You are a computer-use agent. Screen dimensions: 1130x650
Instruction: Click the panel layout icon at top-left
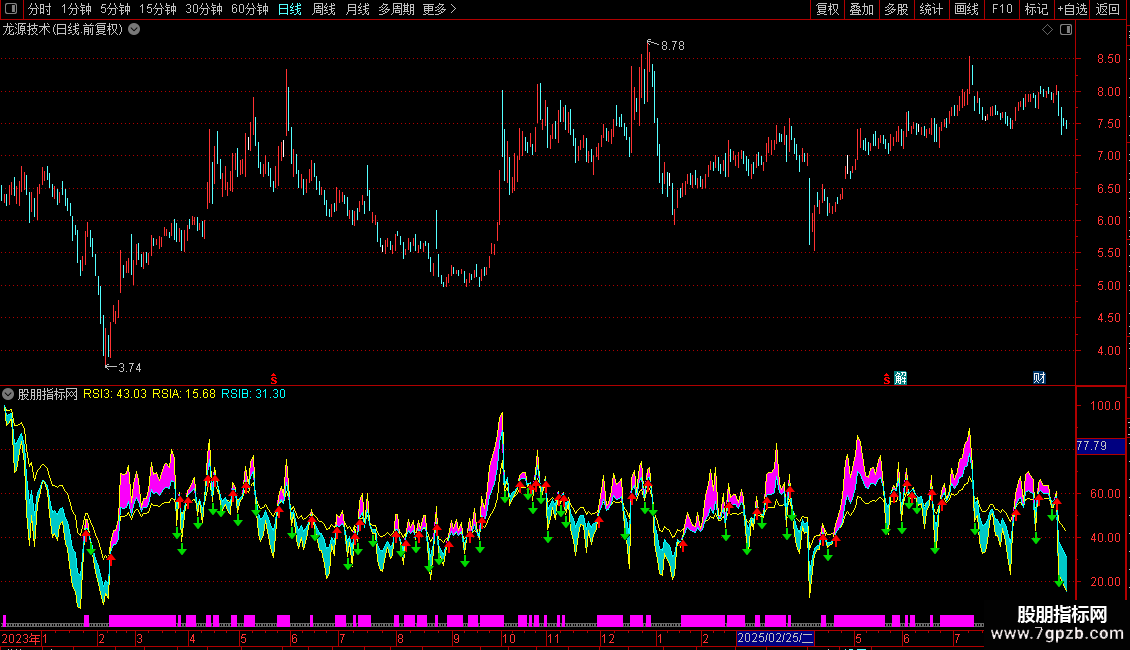click(x=11, y=9)
